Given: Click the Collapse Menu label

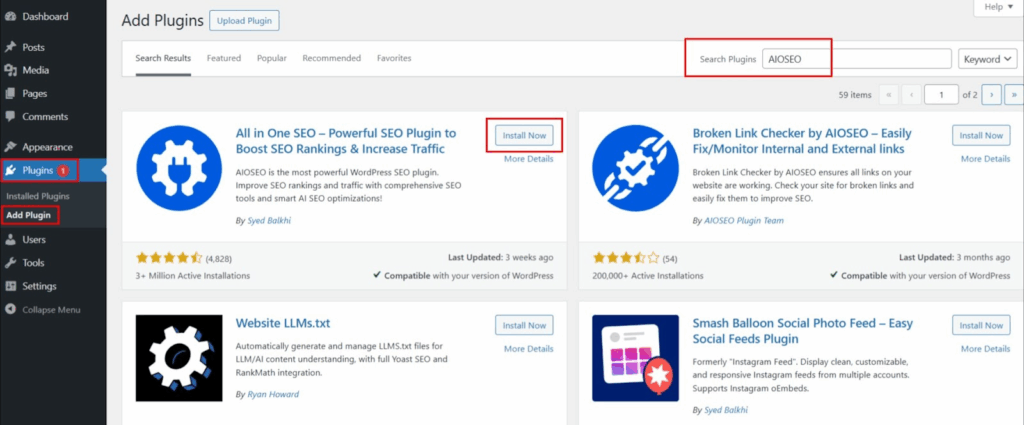Looking at the screenshot, I should click(52, 309).
